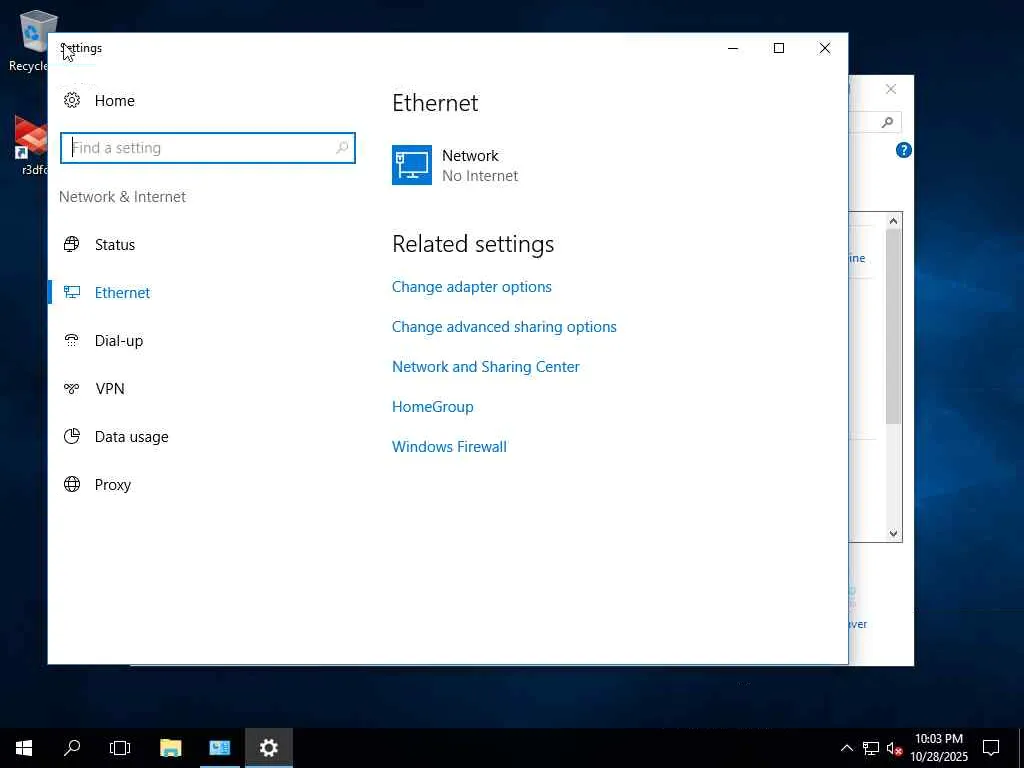The image size is (1024, 768).
Task: Select Ethernet in the sidebar
Action: coord(122,293)
